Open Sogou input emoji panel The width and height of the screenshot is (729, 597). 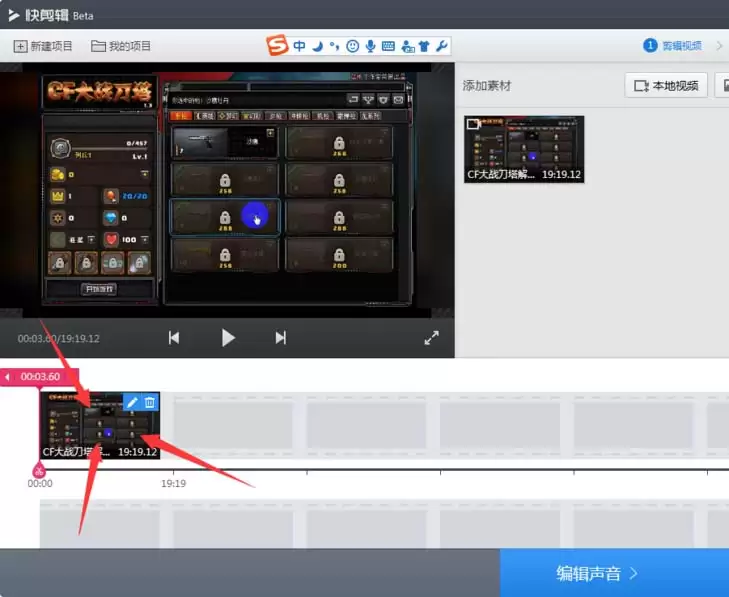pos(353,46)
